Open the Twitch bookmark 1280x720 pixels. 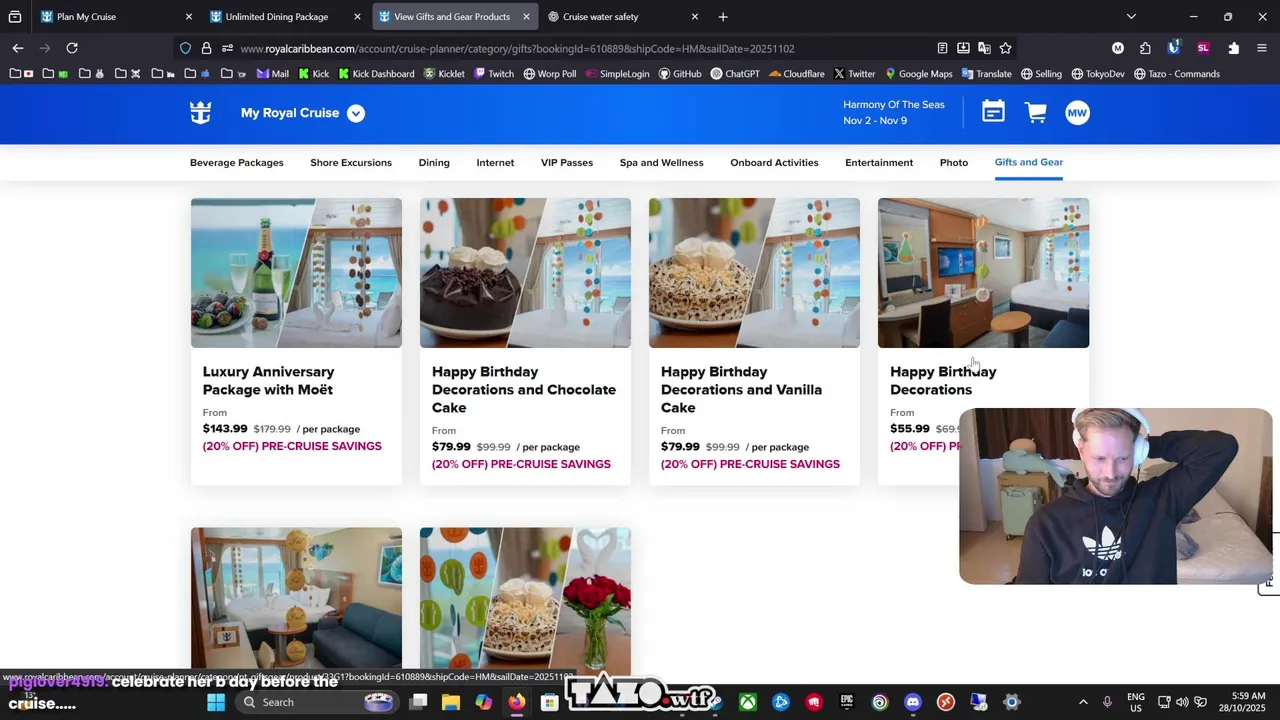click(x=494, y=74)
